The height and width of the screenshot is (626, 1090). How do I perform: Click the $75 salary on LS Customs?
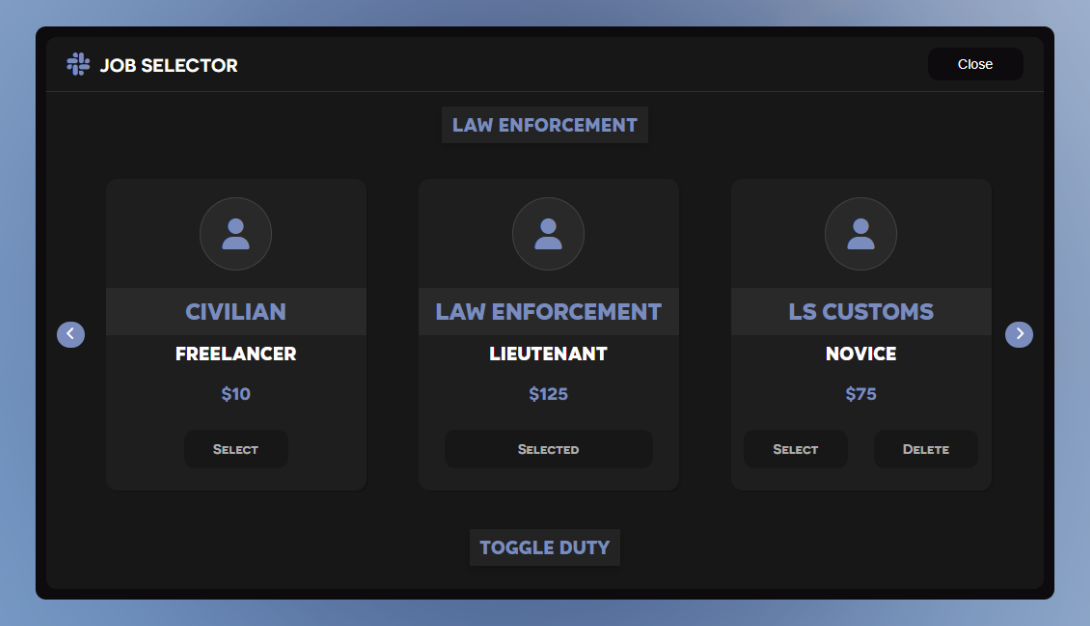click(860, 394)
